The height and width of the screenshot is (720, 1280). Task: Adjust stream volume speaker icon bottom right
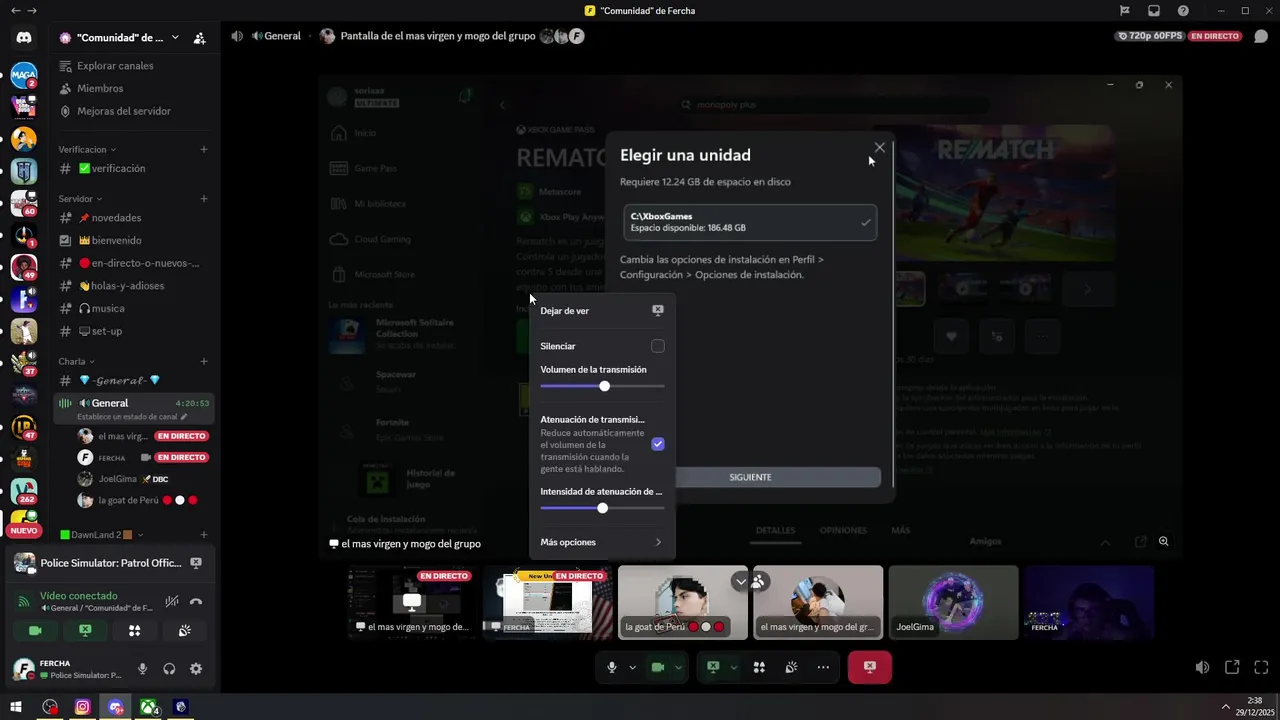pyautogui.click(x=1203, y=667)
